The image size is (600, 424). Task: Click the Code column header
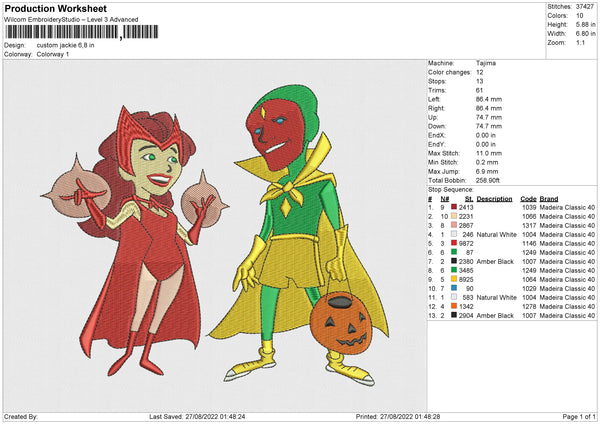pyautogui.click(x=528, y=198)
